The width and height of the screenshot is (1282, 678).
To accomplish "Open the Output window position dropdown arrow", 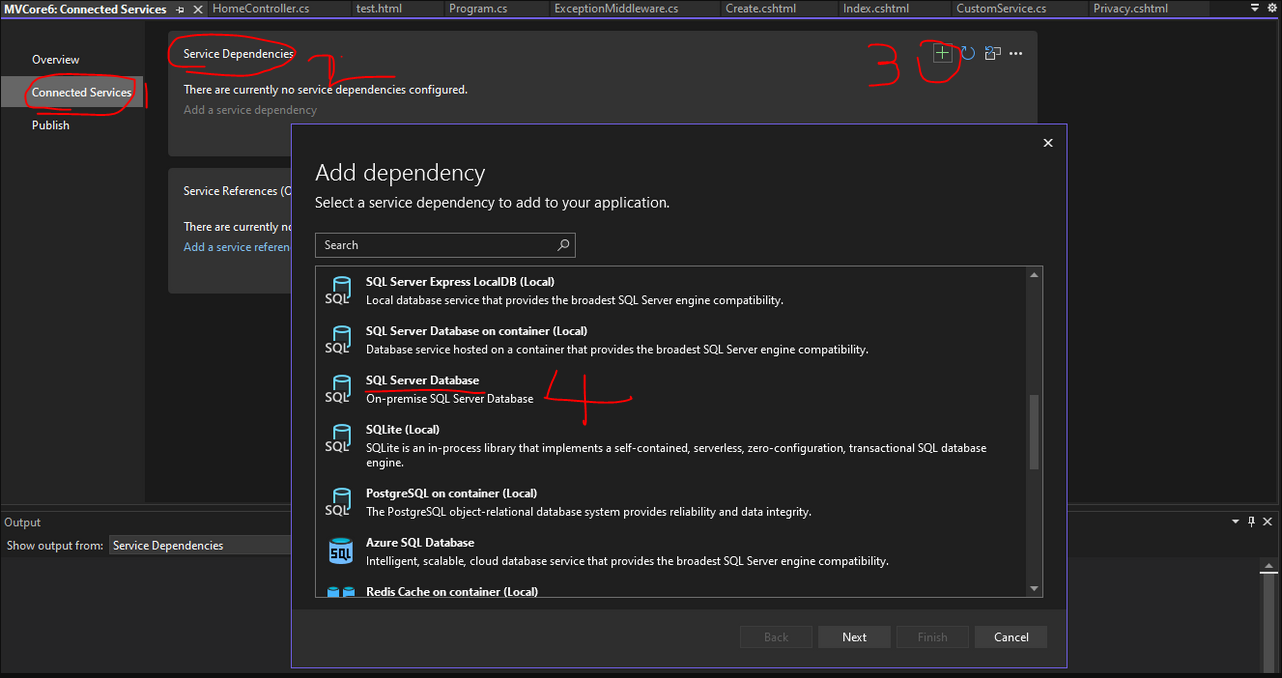I will [1235, 522].
